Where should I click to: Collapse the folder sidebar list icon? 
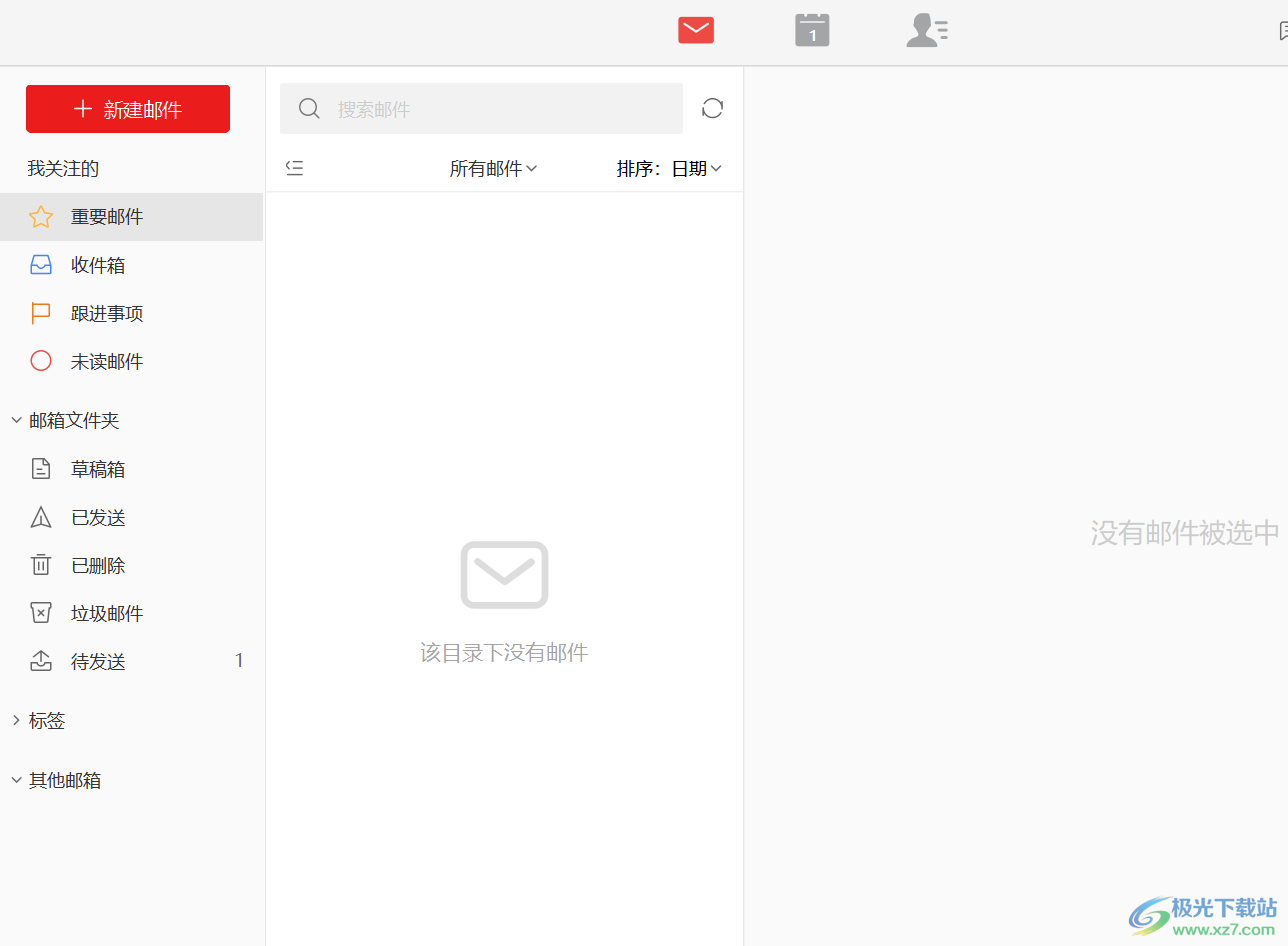click(x=294, y=168)
